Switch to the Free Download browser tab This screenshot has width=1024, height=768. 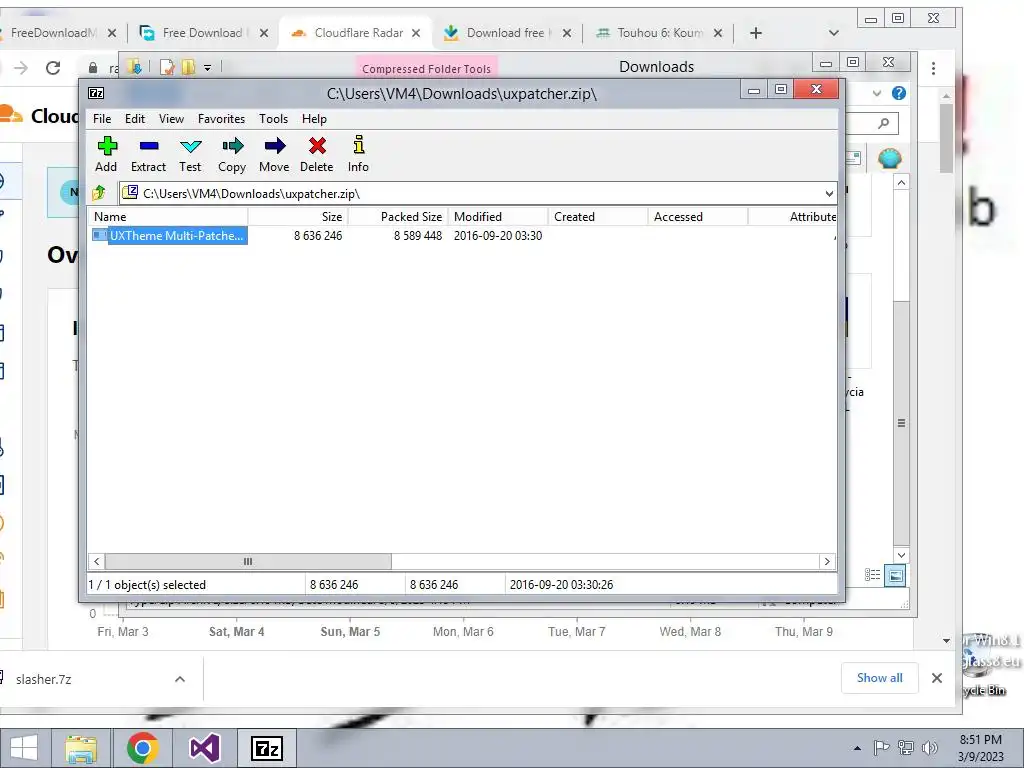pyautogui.click(x=202, y=33)
